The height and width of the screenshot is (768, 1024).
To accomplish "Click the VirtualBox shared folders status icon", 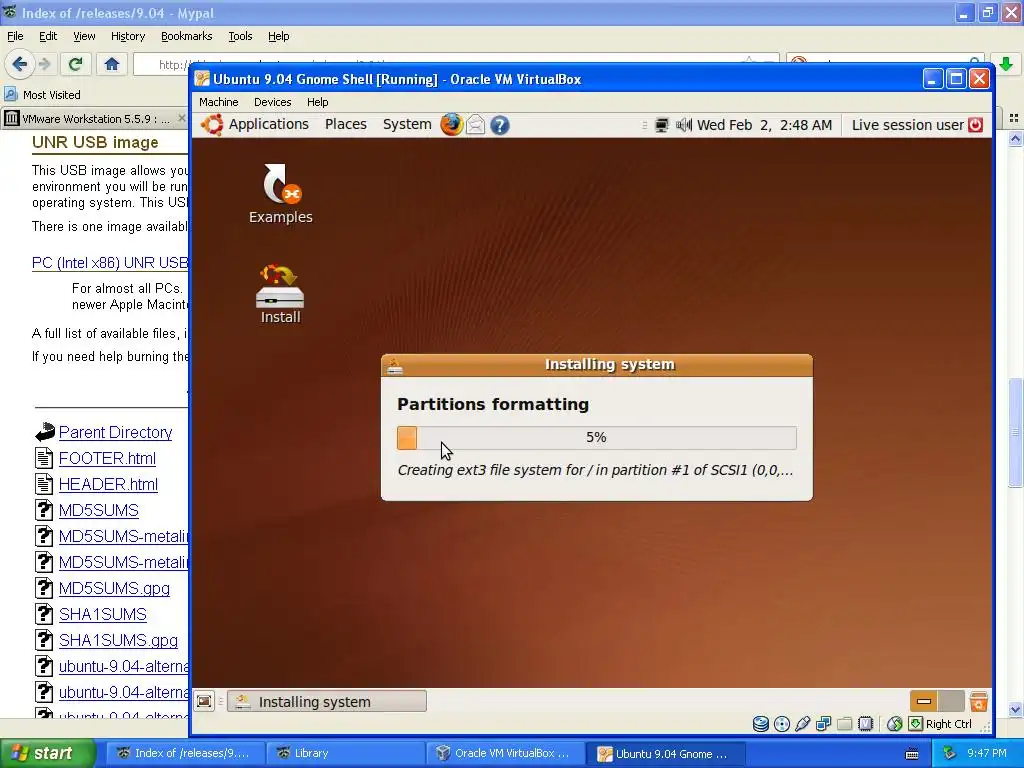I will 844,724.
